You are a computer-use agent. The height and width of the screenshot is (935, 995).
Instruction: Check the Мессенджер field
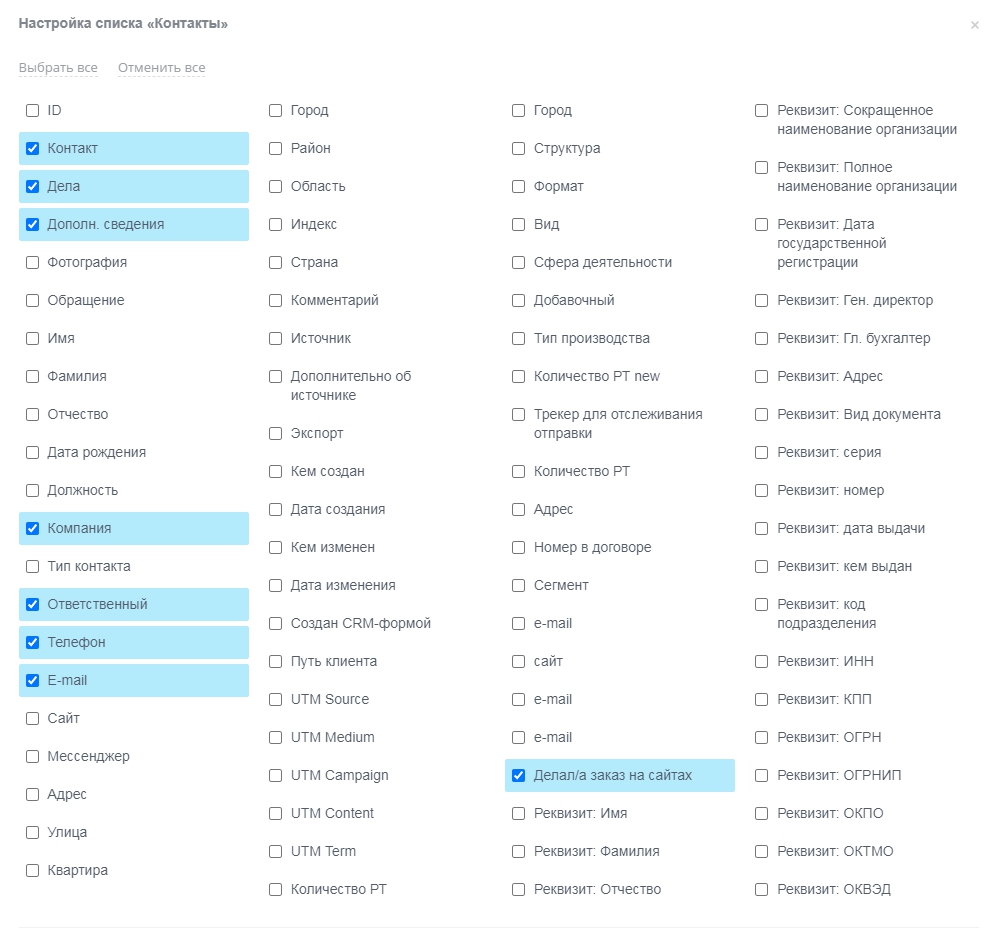click(32, 757)
